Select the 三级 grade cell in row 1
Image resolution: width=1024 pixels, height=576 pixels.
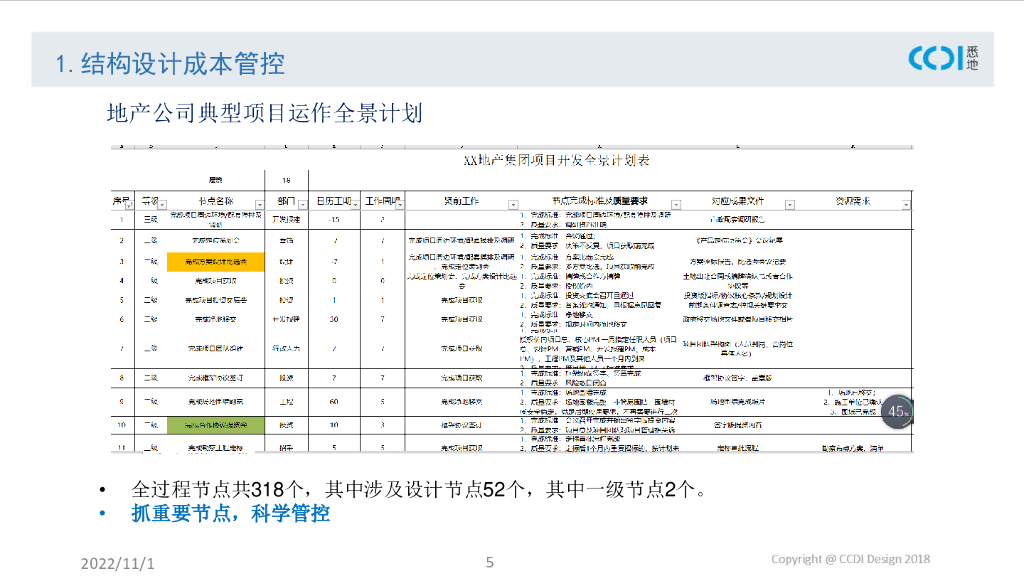pyautogui.click(x=151, y=219)
